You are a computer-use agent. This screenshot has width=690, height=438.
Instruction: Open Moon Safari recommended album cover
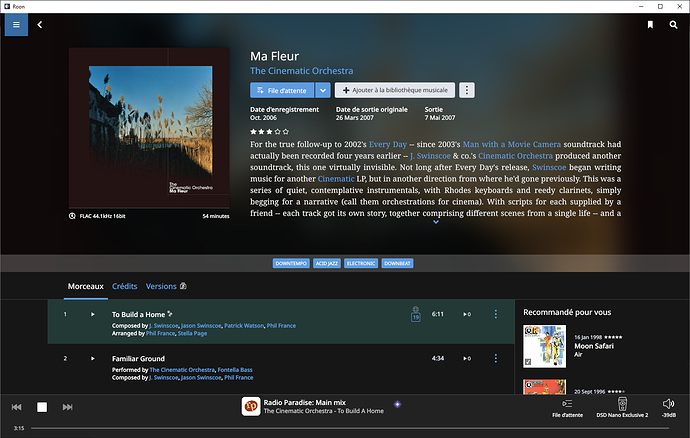pos(544,346)
